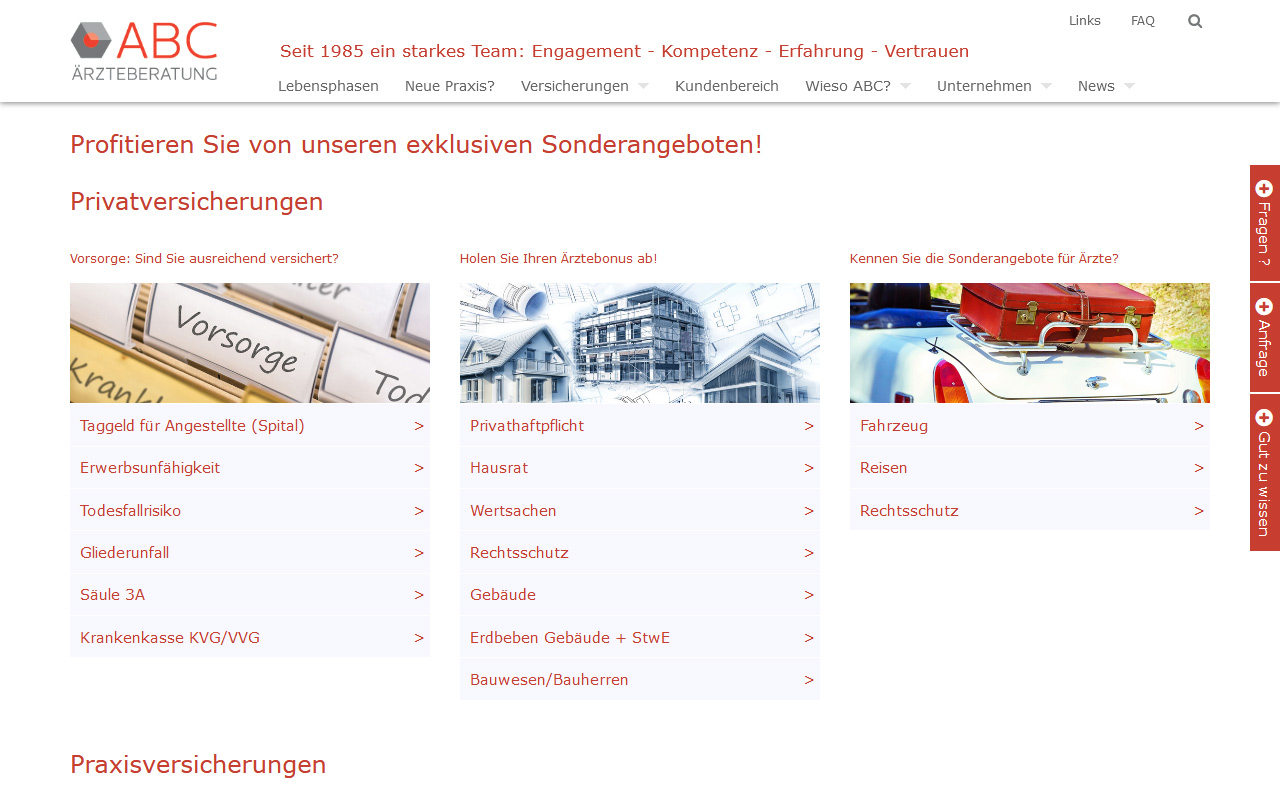
Task: Open the Anfrage side tab
Action: coord(1264,337)
